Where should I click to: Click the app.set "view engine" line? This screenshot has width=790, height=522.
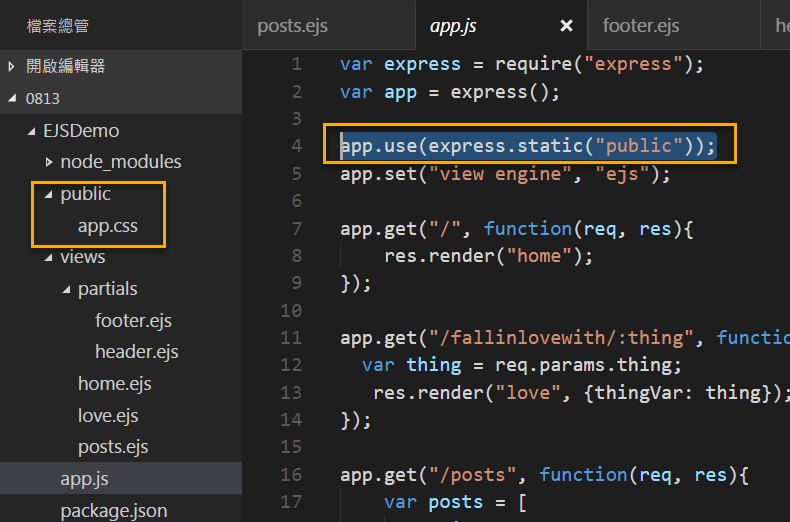pos(505,174)
